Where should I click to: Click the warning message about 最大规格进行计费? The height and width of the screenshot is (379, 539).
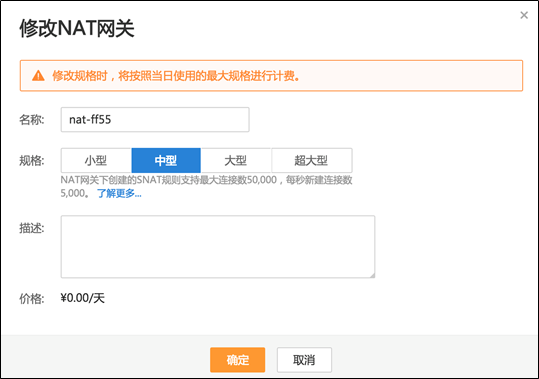point(176,76)
